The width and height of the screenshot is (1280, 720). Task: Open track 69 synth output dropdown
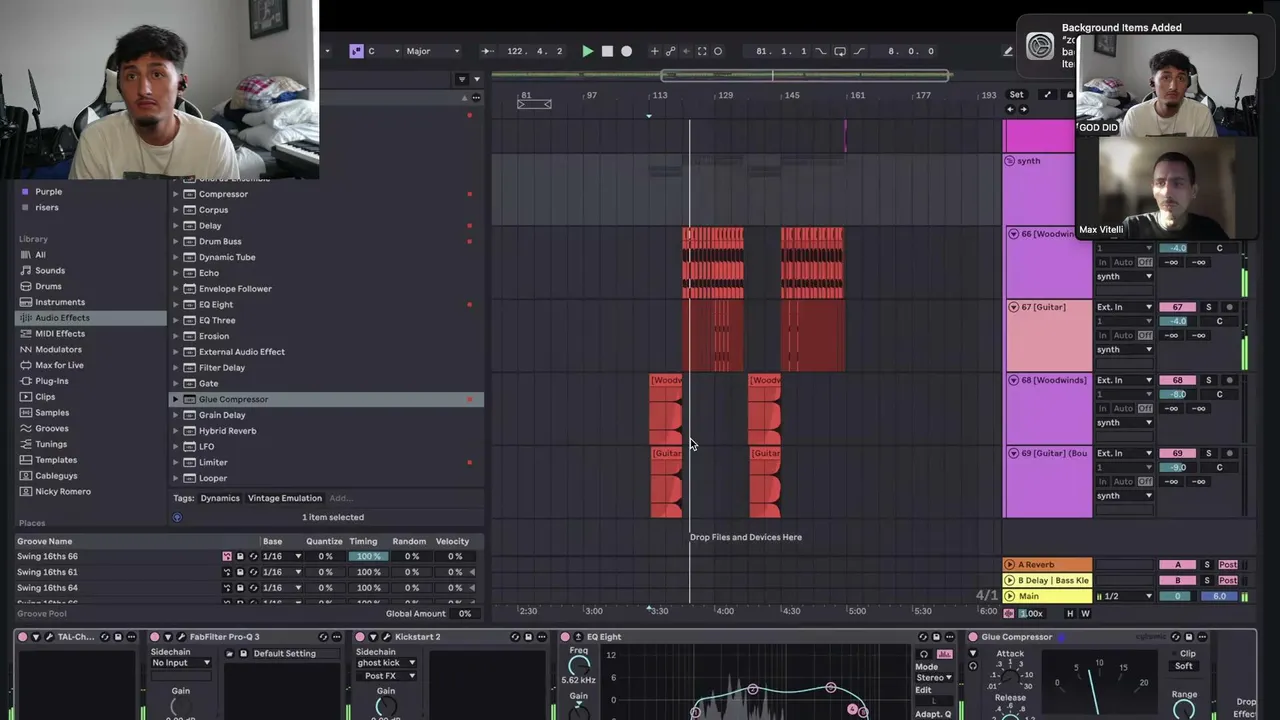coord(1125,496)
